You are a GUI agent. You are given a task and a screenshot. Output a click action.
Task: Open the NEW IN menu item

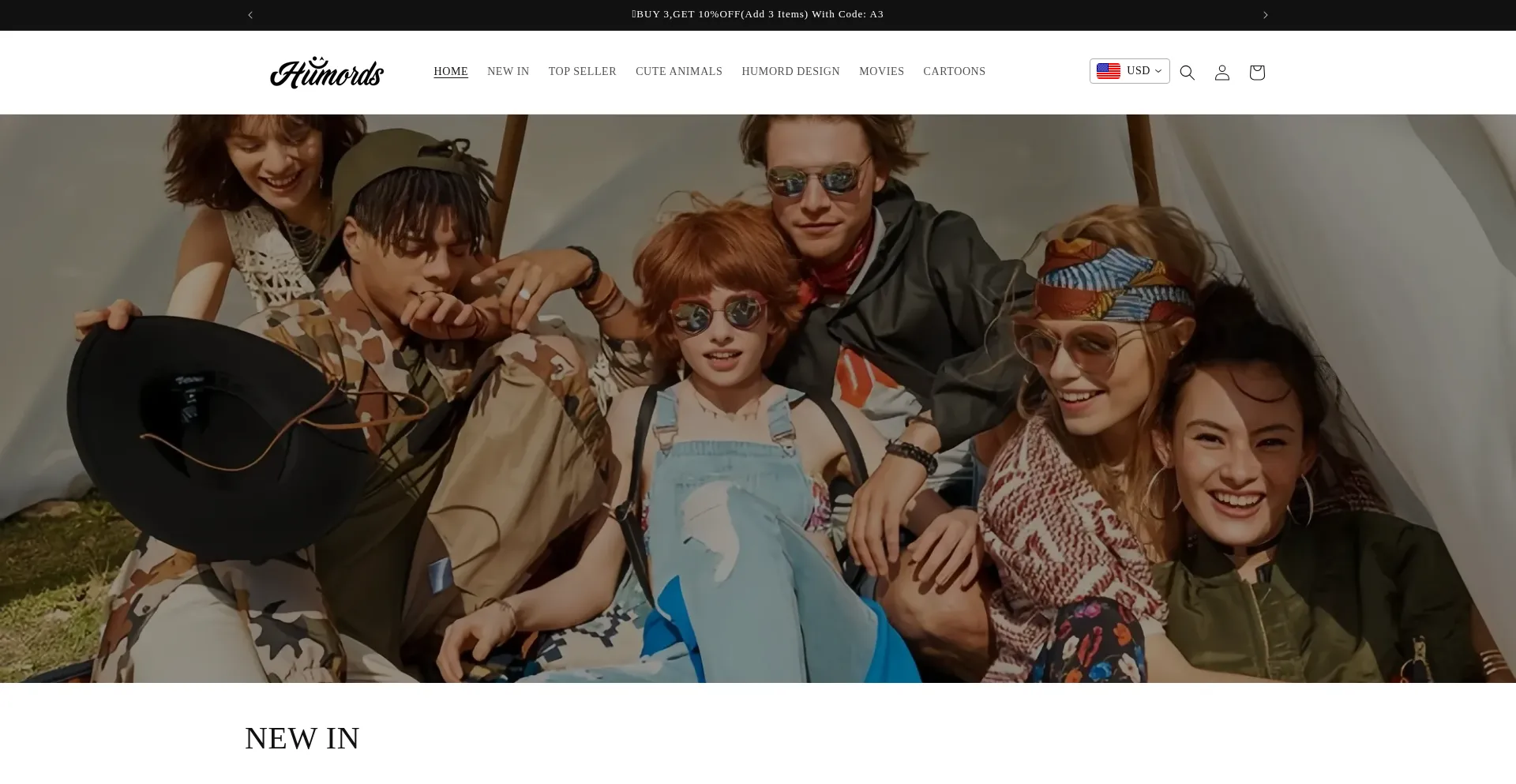508,72
